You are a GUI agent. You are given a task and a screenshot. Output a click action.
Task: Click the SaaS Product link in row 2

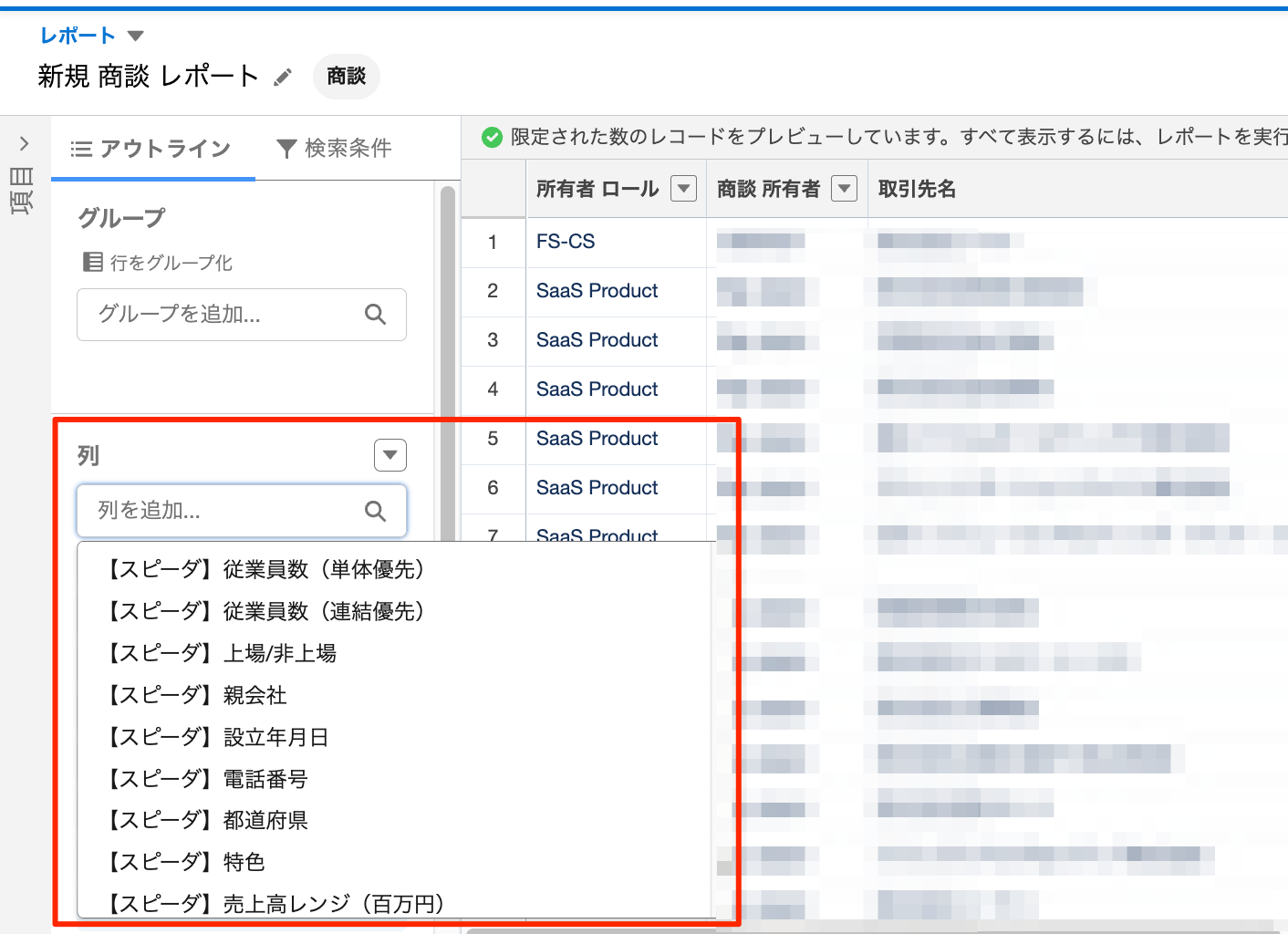pyautogui.click(x=597, y=291)
